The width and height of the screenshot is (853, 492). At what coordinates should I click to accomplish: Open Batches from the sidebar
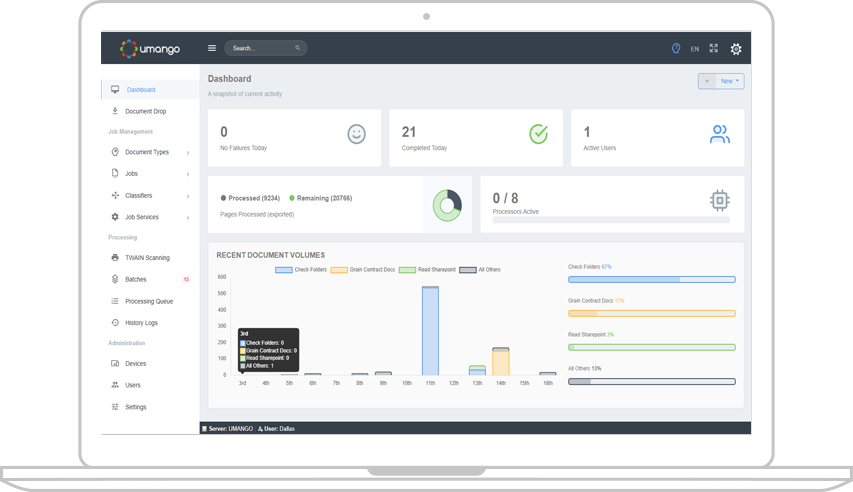[136, 279]
